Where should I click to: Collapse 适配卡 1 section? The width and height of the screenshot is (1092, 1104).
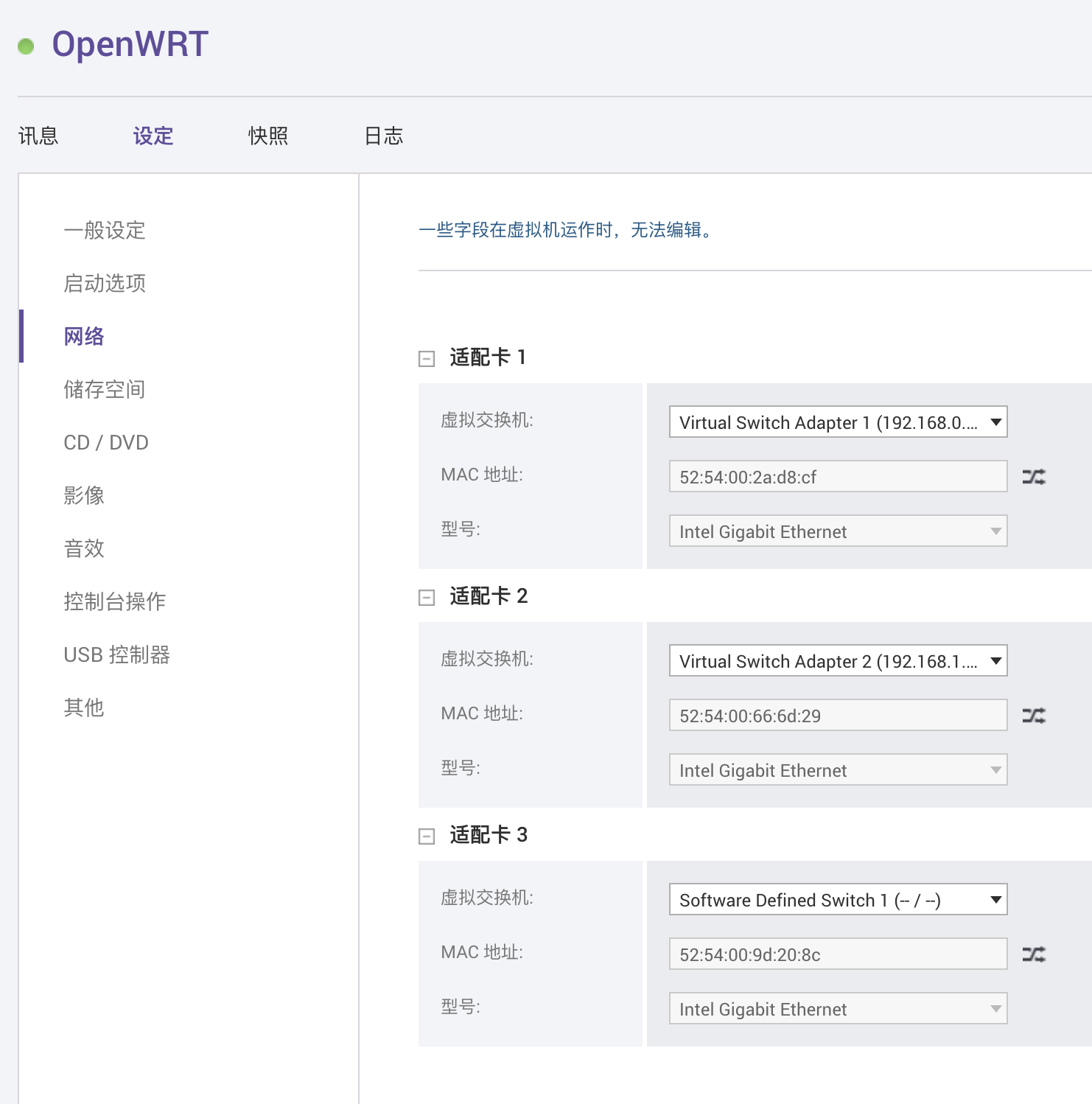coord(425,359)
